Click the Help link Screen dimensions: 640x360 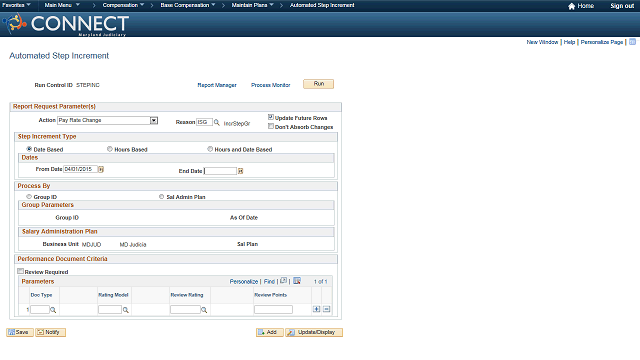click(x=569, y=42)
